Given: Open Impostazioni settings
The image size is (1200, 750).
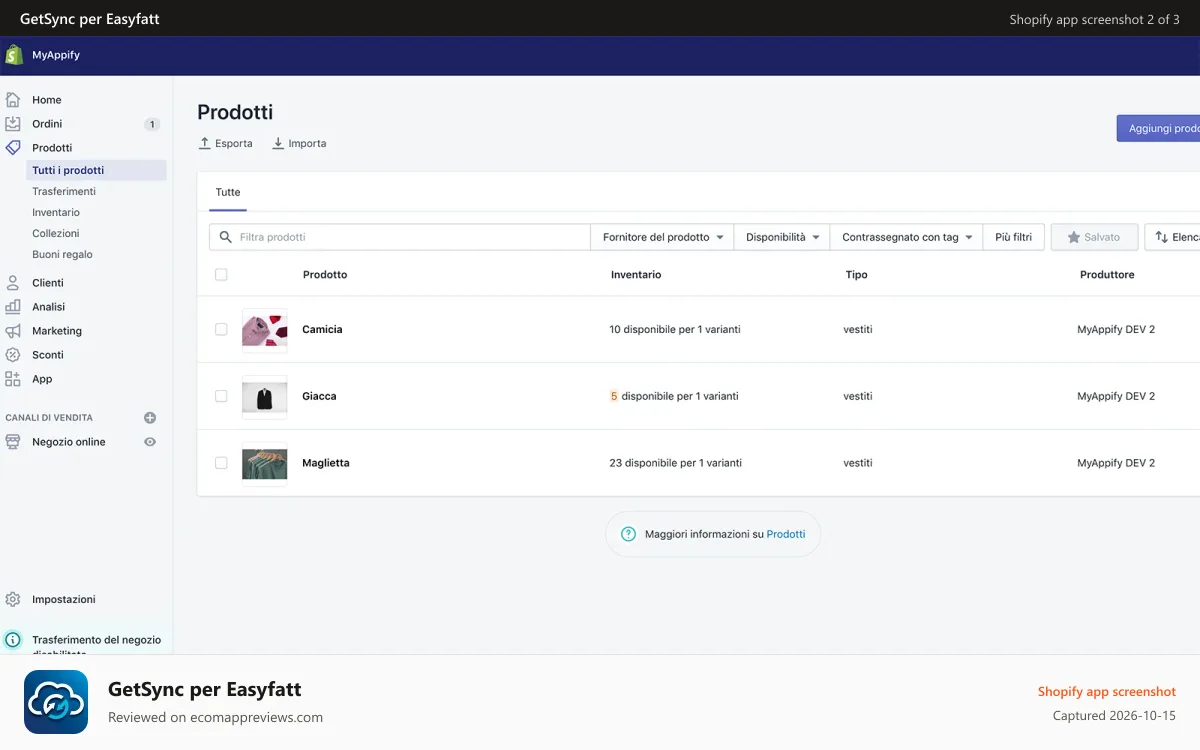Looking at the screenshot, I should tap(64, 600).
